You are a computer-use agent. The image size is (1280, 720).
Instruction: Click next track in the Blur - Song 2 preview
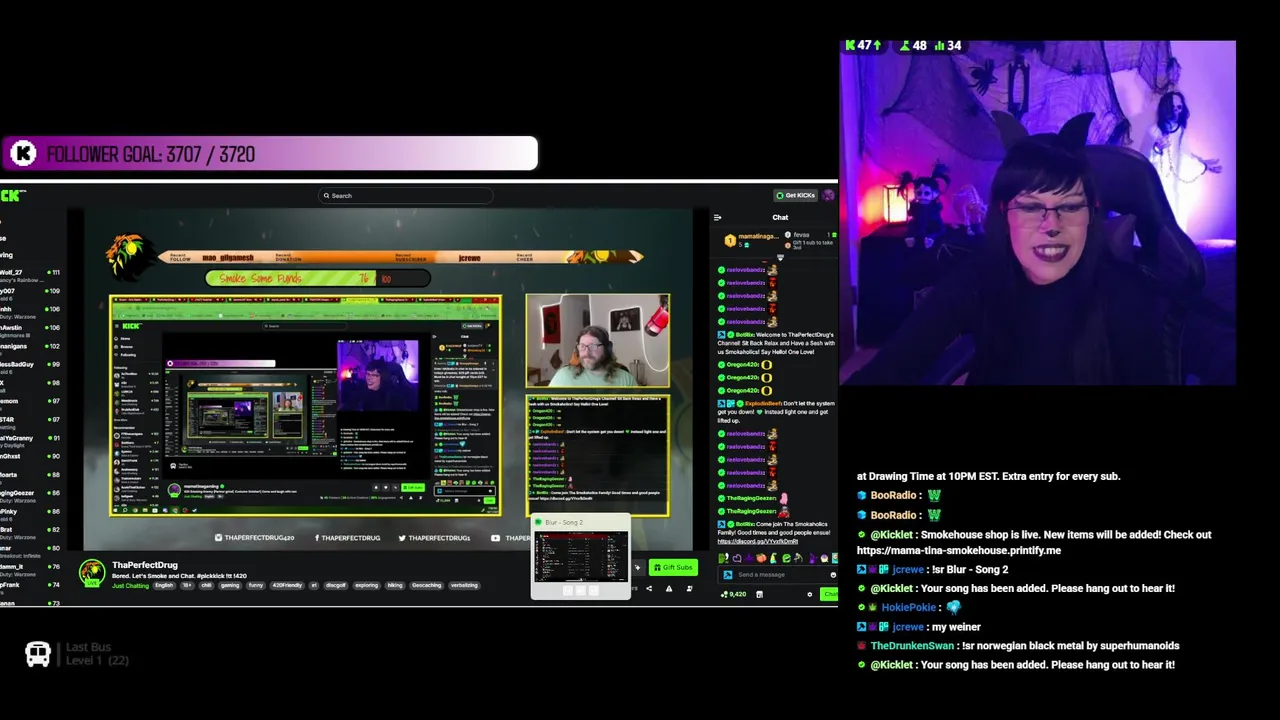tap(593, 590)
